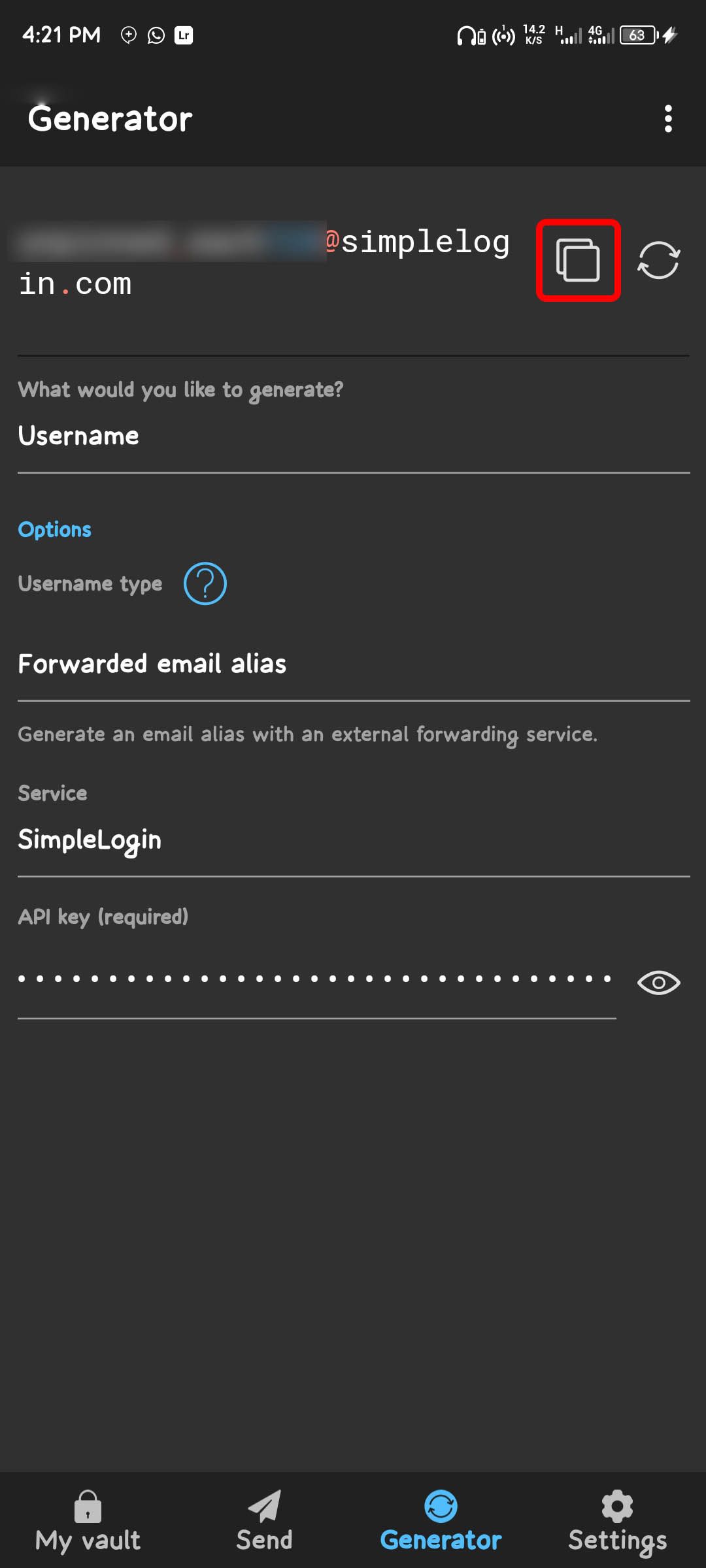Tap the headphones status icon
Image resolution: width=706 pixels, height=1568 pixels.
[465, 35]
